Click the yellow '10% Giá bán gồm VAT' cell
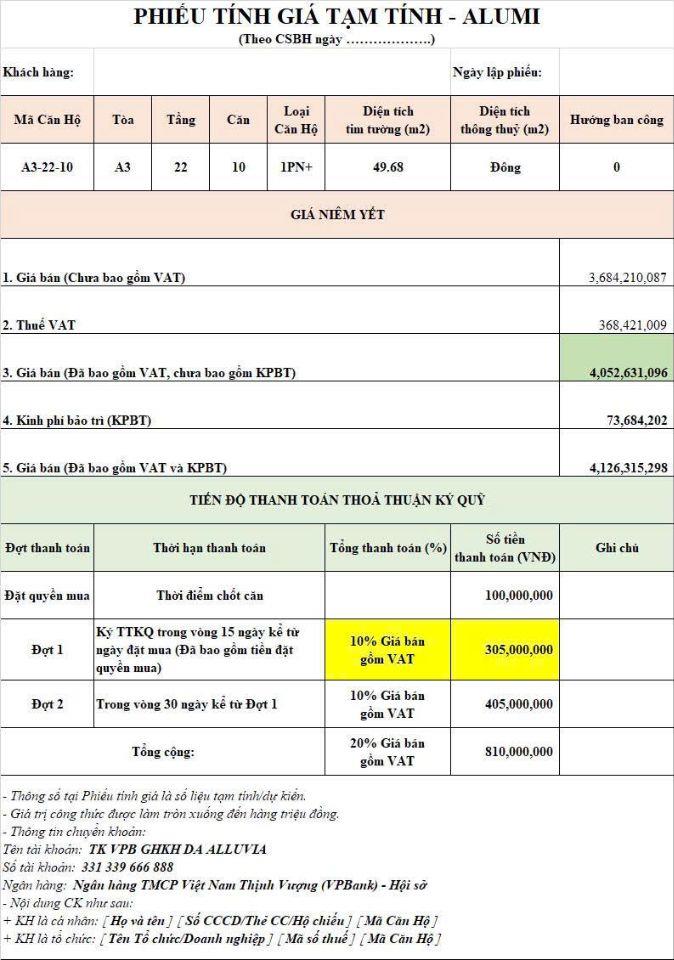674x960 pixels. 388,650
